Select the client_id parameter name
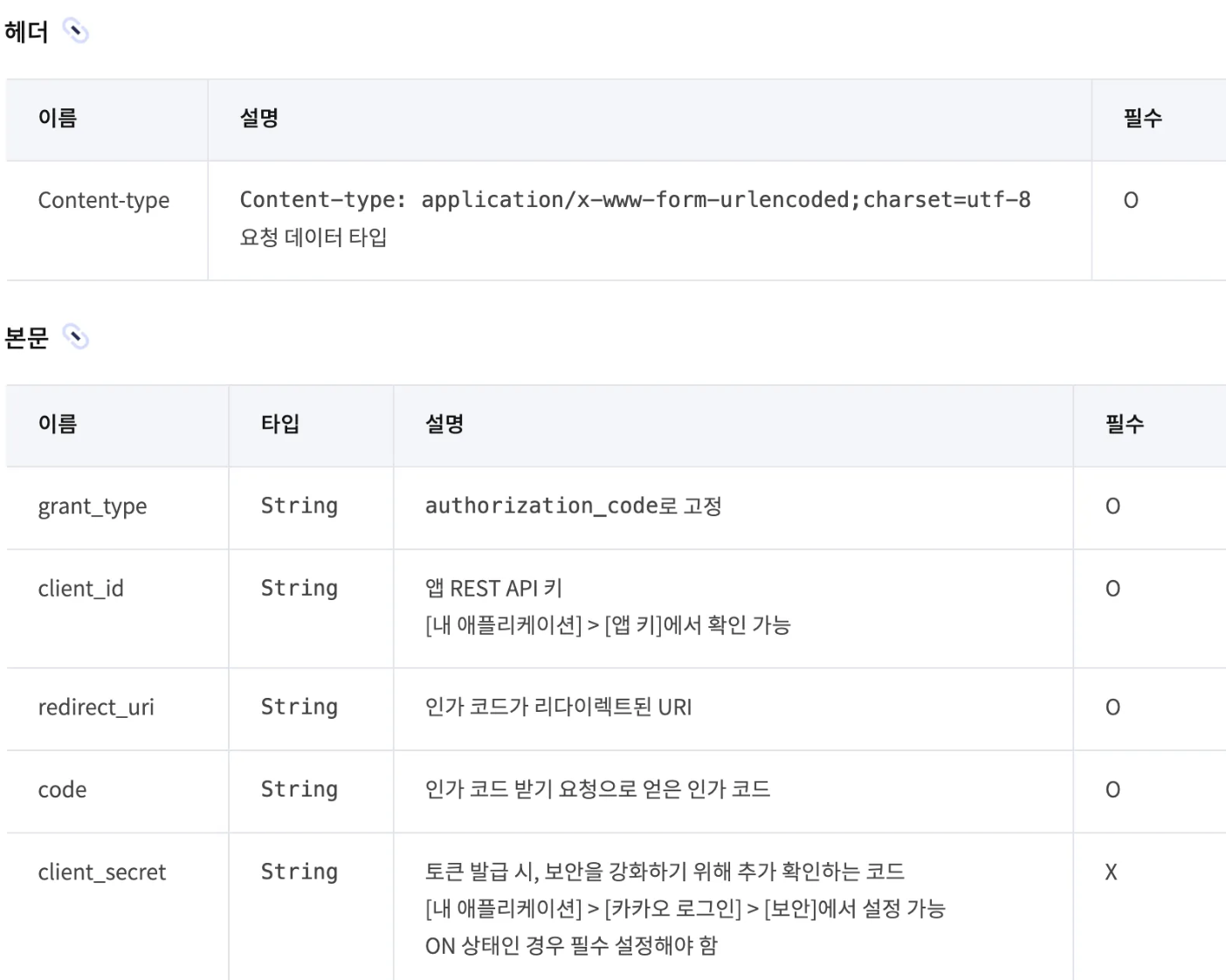Image resolution: width=1226 pixels, height=980 pixels. (x=81, y=589)
